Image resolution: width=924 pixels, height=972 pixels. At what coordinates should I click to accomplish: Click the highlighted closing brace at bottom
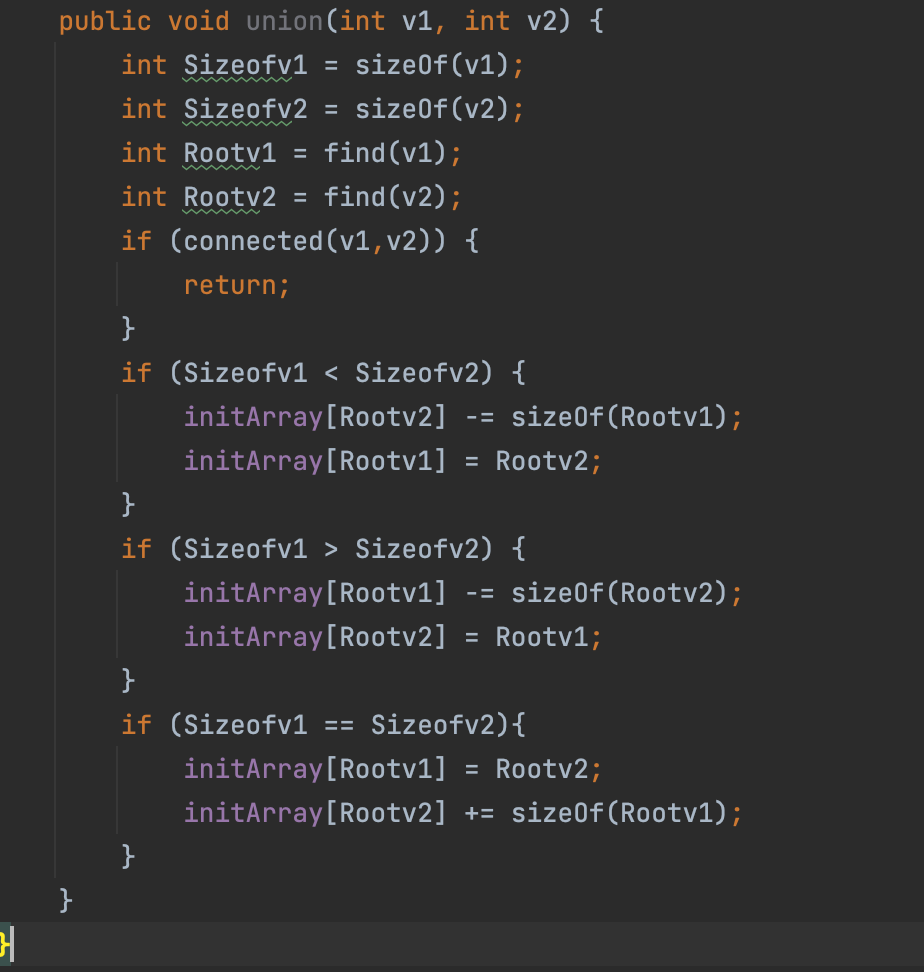[5, 943]
